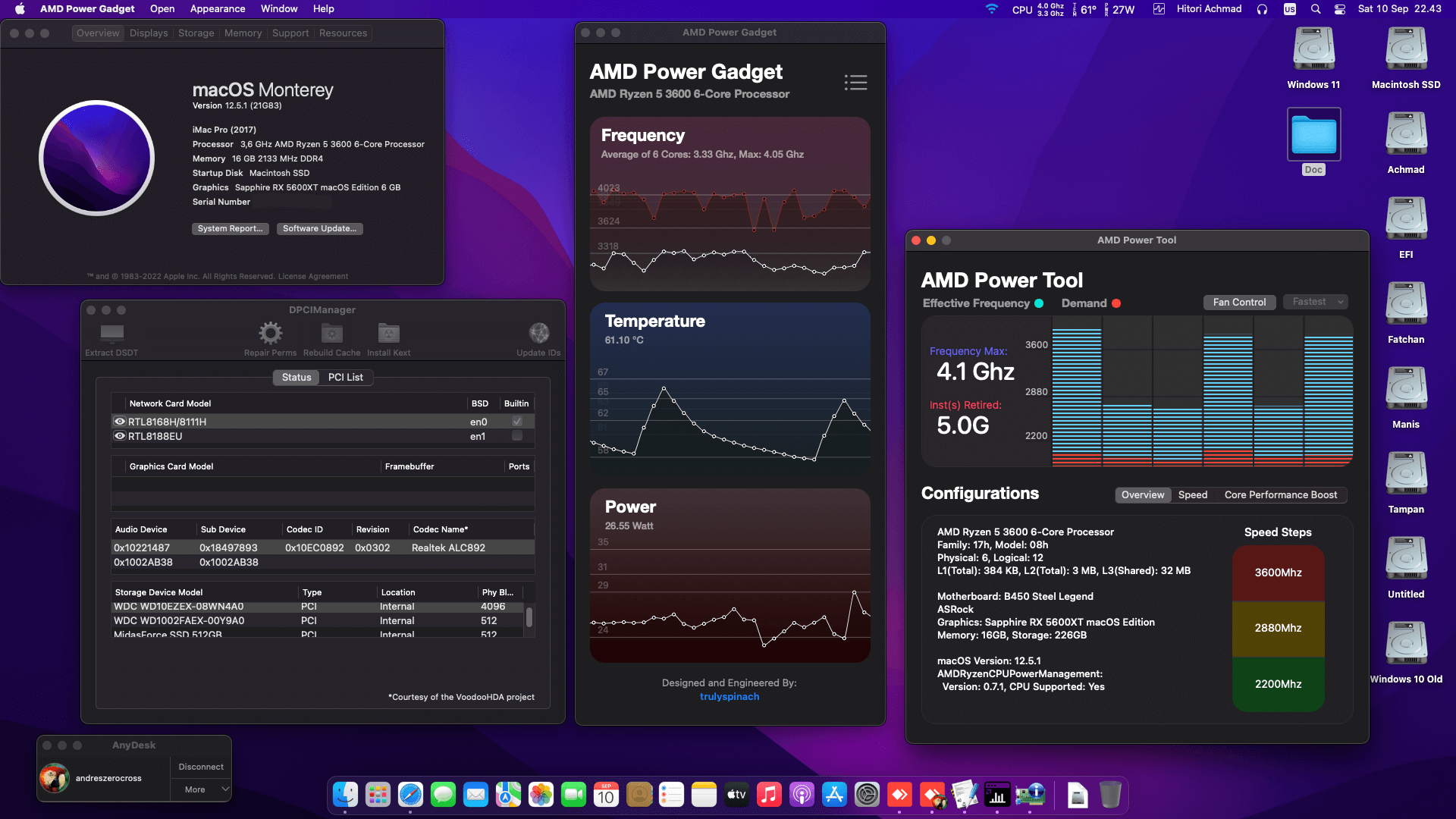The image size is (1456, 819).
Task: Open the trulyspinach link
Action: coord(729,697)
